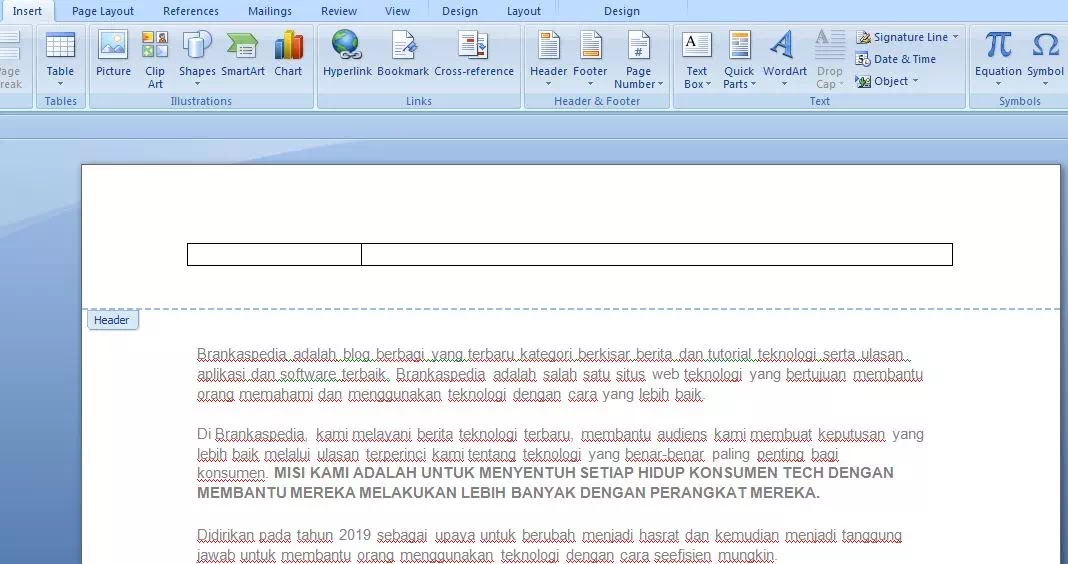Insert a Text Box
This screenshot has width=1068, height=564.
[x=696, y=59]
